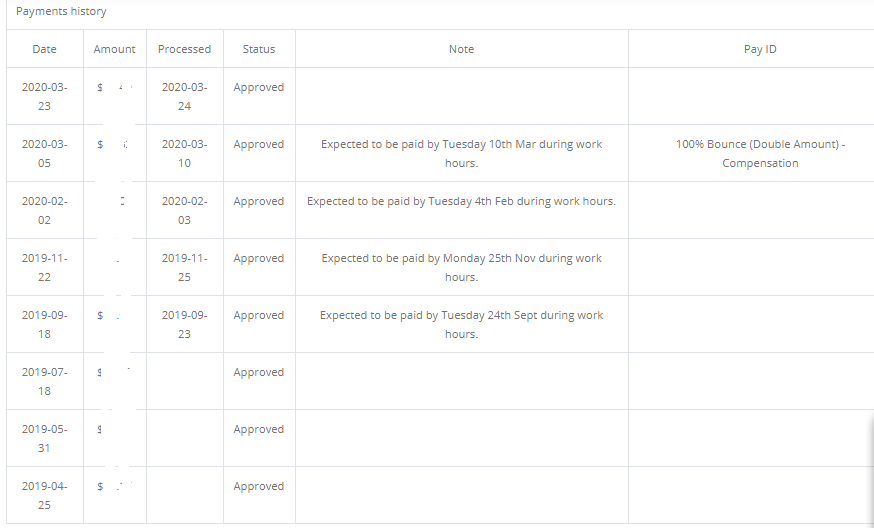Select the note mentioning Tuesday 10th Mar
The width and height of the screenshot is (874, 528).
point(461,153)
